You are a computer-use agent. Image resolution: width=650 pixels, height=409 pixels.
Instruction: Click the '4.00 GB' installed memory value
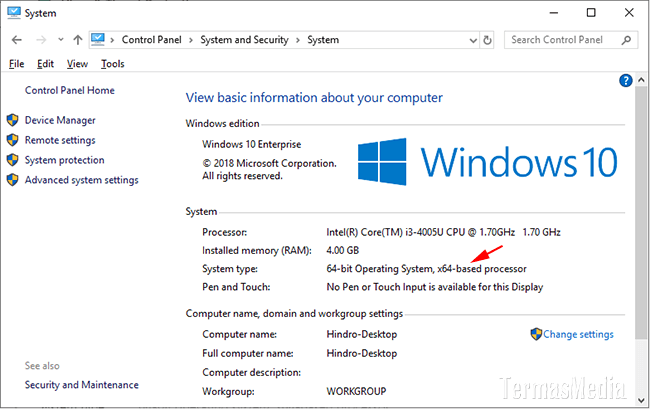coord(342,251)
